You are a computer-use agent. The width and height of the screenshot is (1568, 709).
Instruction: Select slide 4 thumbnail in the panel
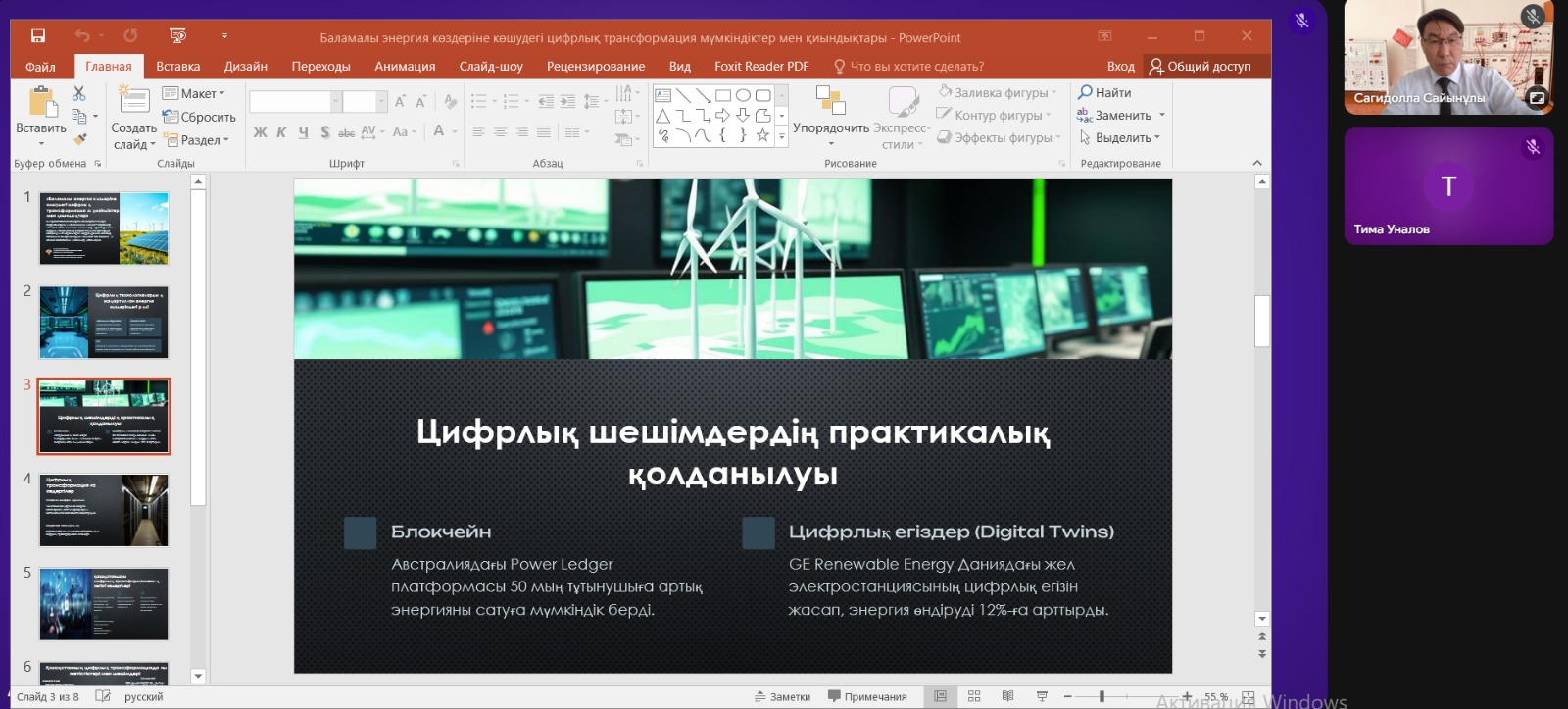[x=104, y=510]
